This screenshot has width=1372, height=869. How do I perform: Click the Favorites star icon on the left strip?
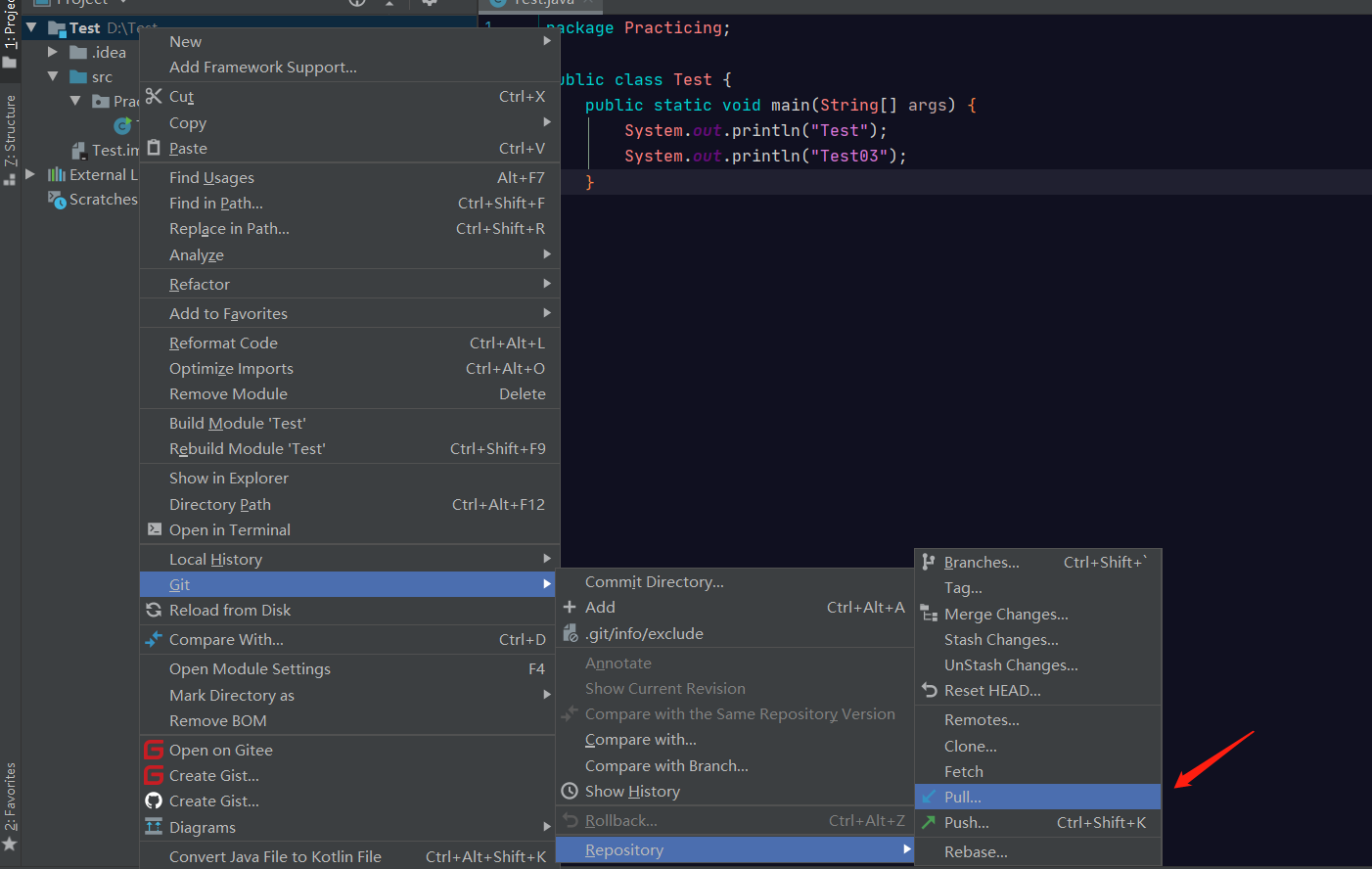(10, 844)
